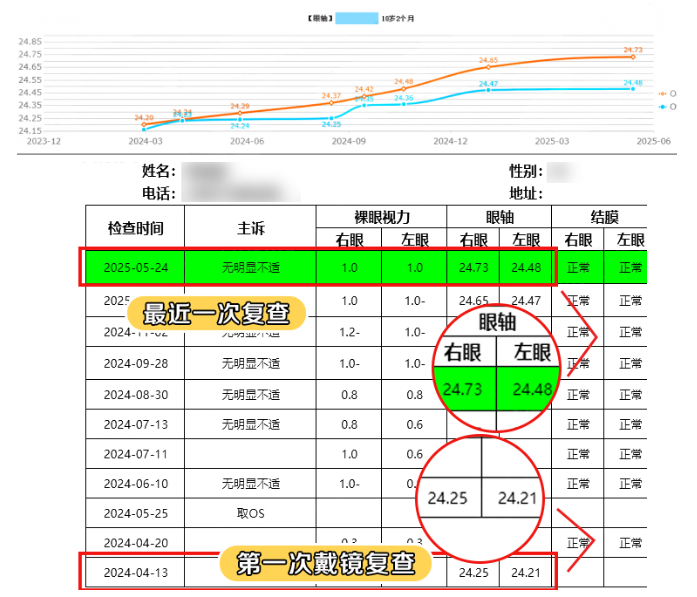The image size is (697, 597).
Task: Select the 2024-08-30 date cell
Action: 135,395
